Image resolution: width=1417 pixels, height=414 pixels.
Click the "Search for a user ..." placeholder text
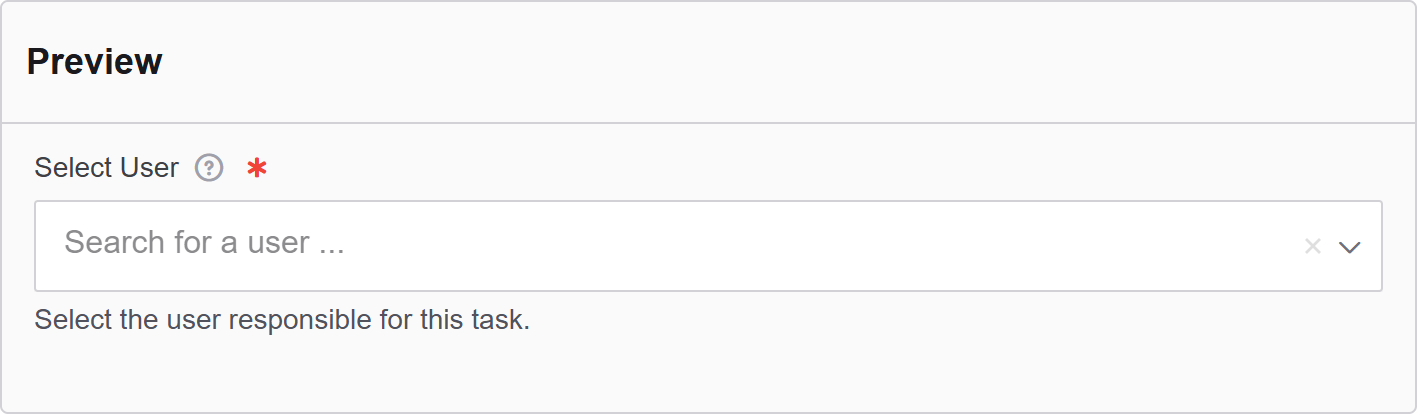(204, 243)
